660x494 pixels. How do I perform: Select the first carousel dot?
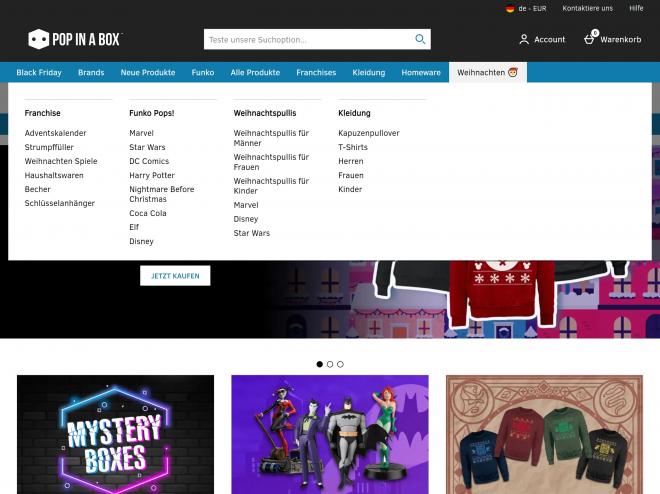tap(319, 364)
